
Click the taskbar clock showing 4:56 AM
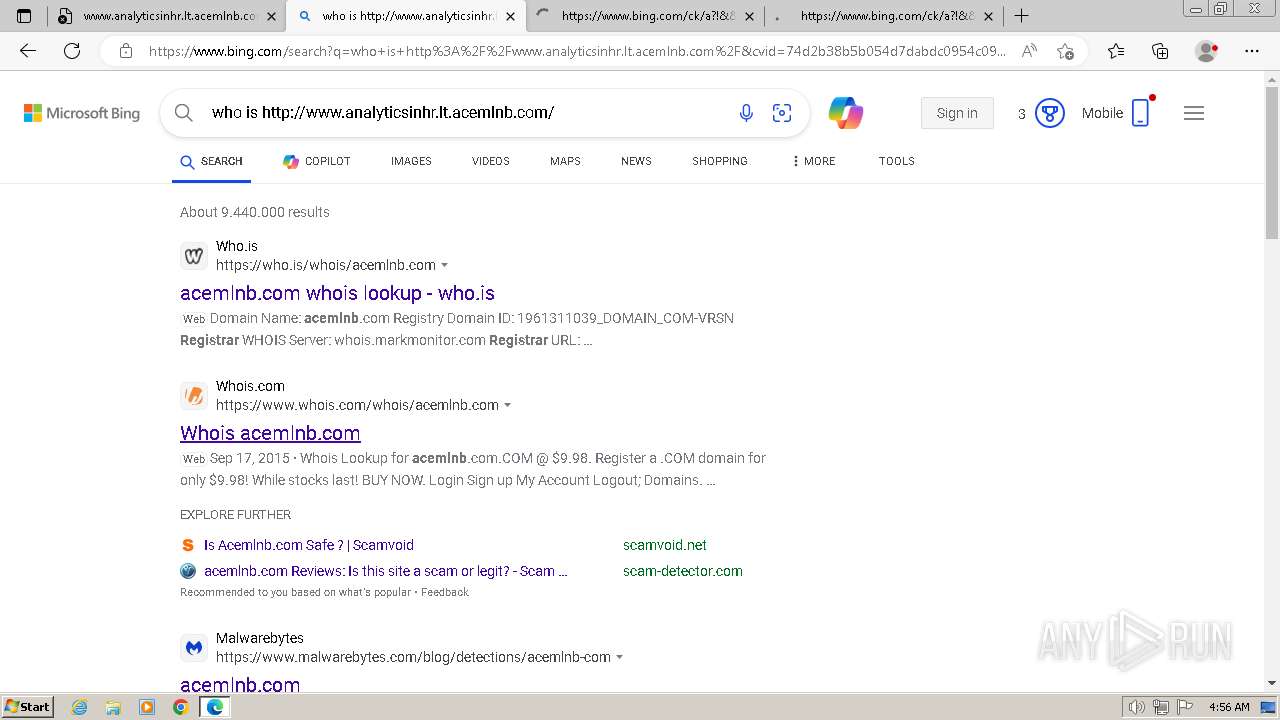pyautogui.click(x=1229, y=707)
